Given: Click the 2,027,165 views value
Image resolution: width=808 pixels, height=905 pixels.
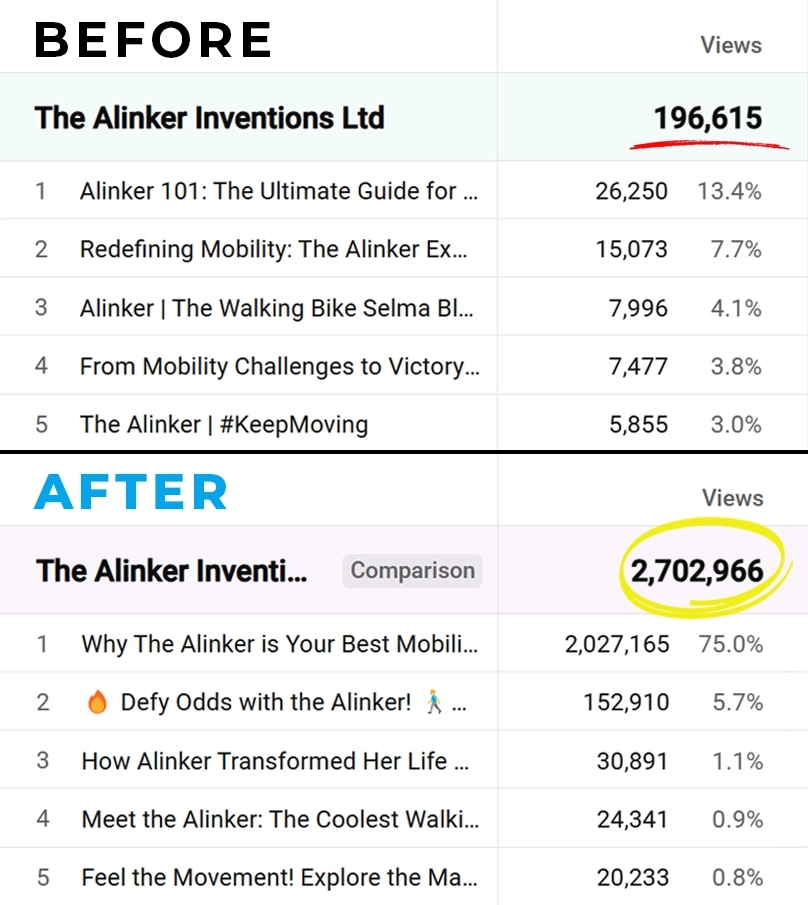Looking at the screenshot, I should pyautogui.click(x=617, y=644).
